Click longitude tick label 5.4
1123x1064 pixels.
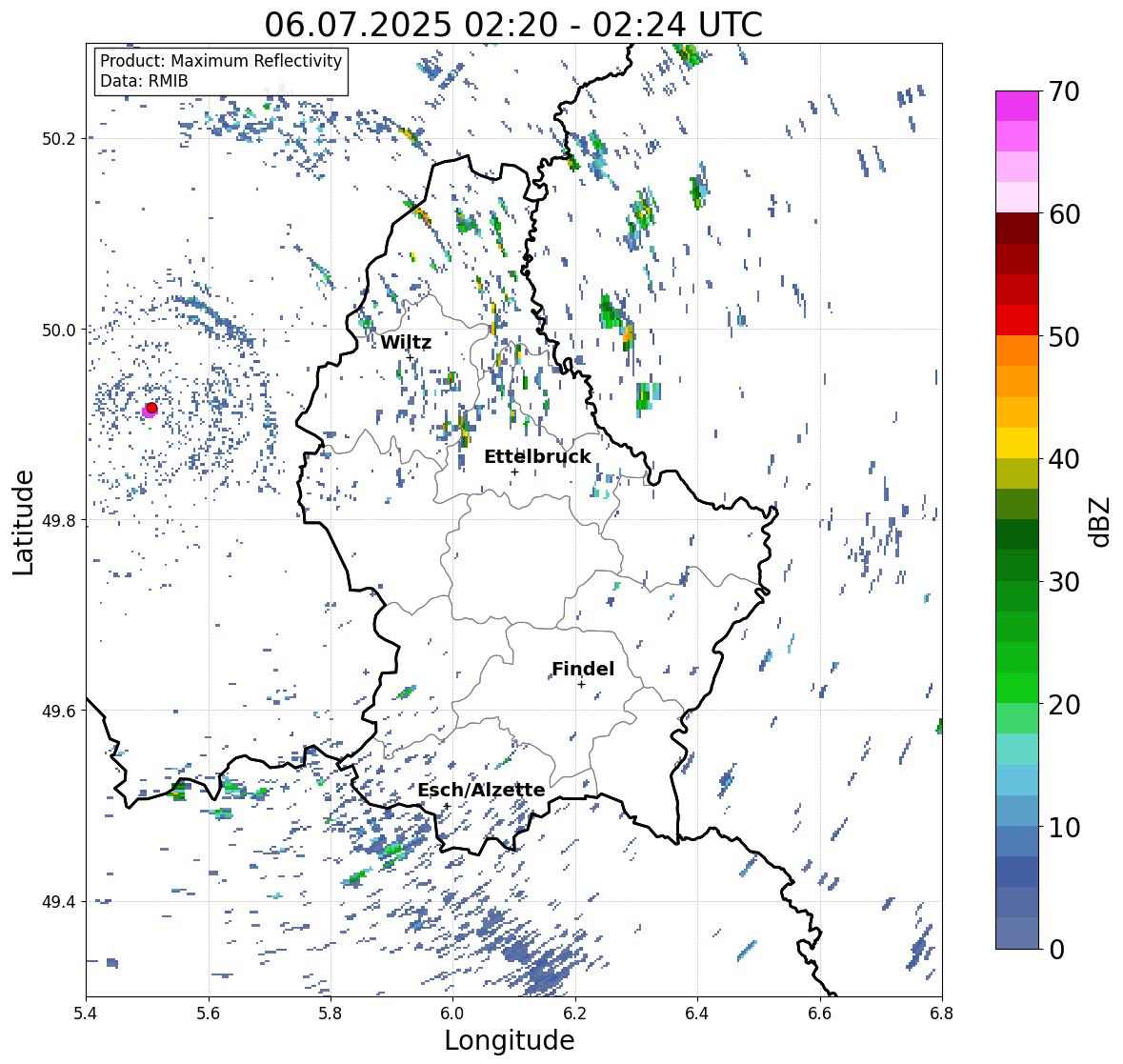86,1013
